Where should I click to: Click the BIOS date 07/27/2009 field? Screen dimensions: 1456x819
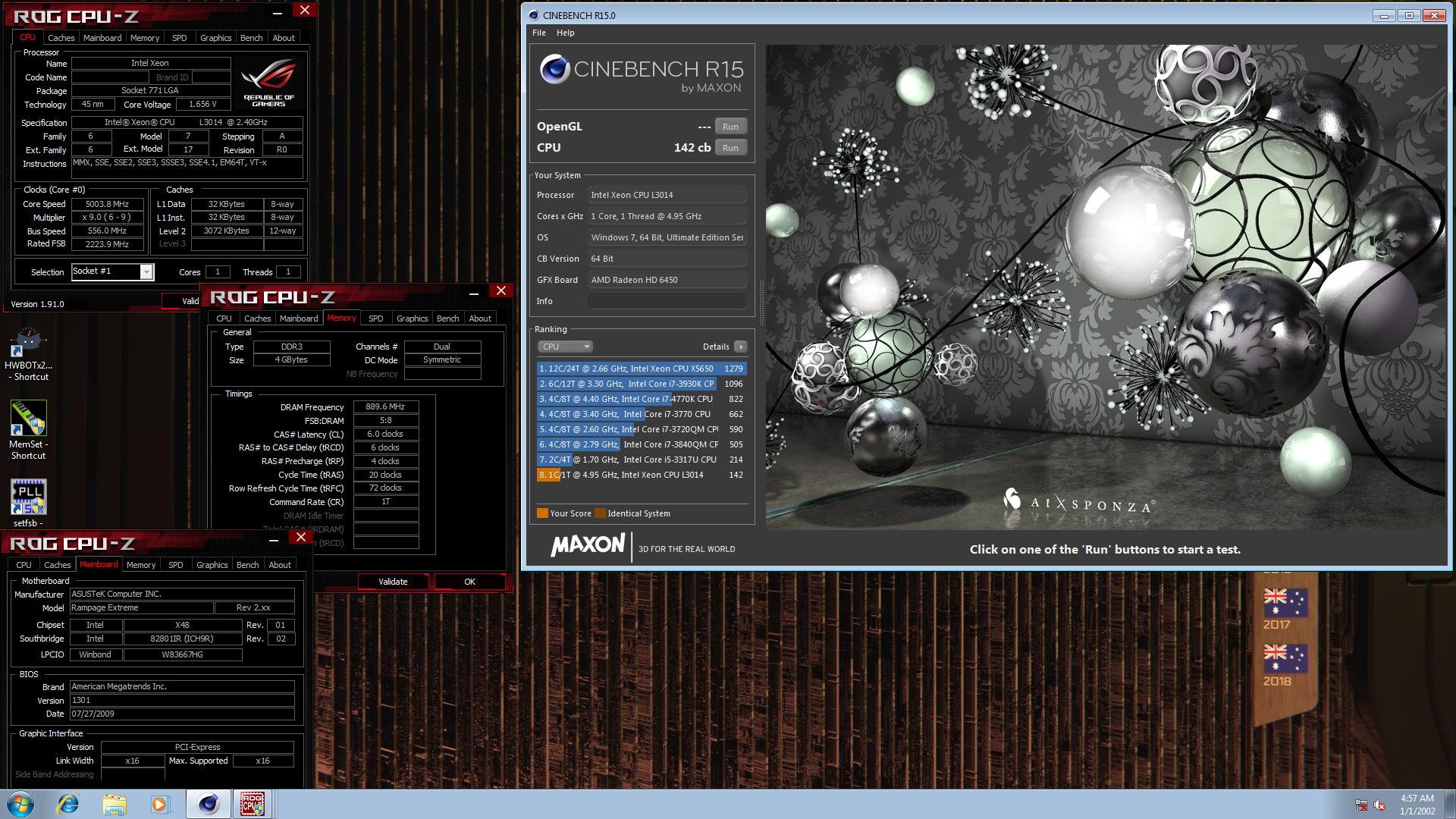[181, 714]
